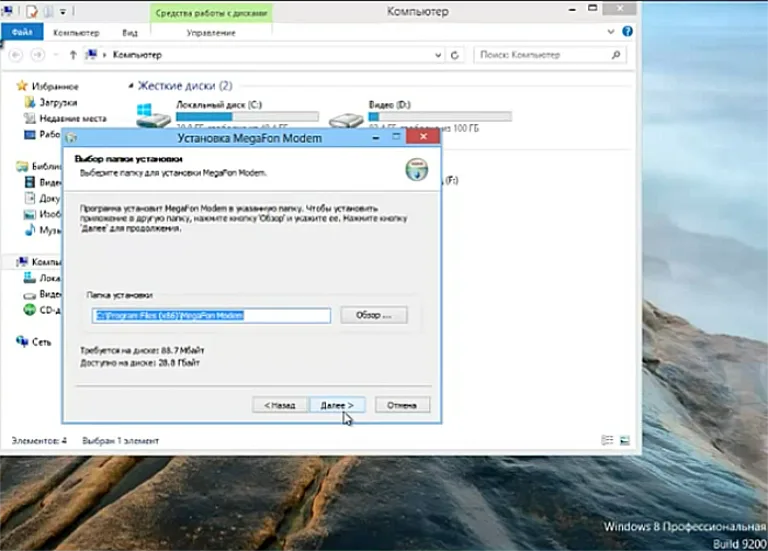Image resolution: width=768 pixels, height=551 pixels.
Task: Go back in Explorer navigation
Action: [16, 55]
